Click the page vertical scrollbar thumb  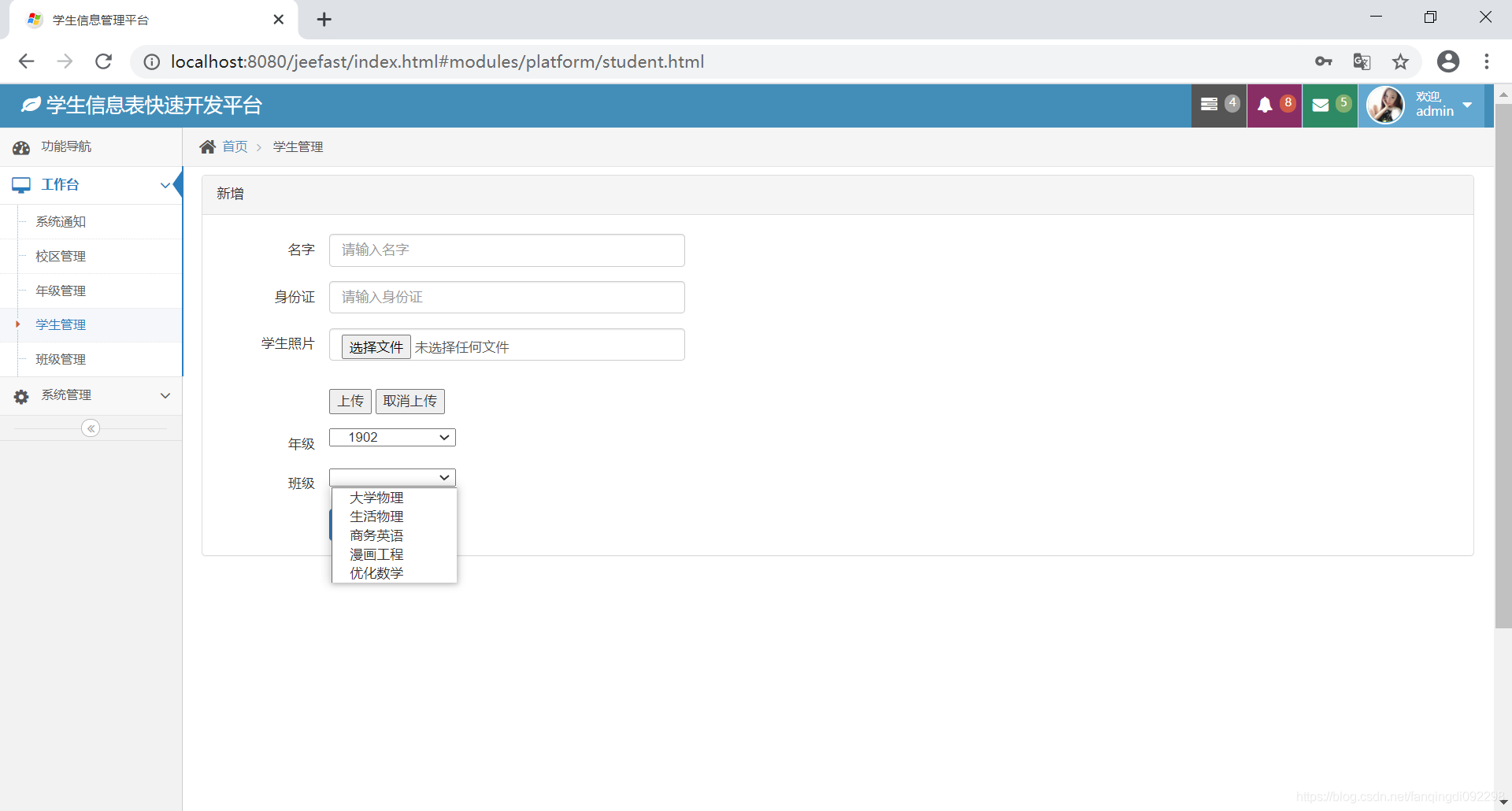pyautogui.click(x=1503, y=366)
